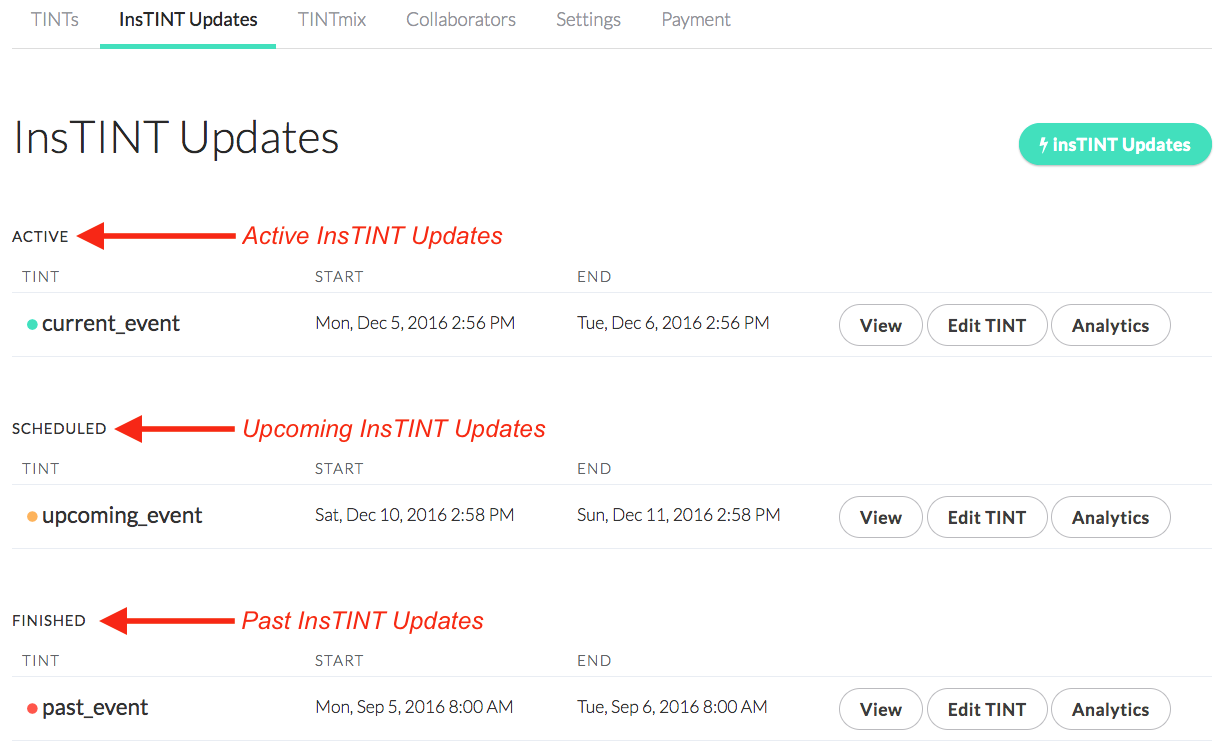Switch to the TINTs tab

click(55, 19)
